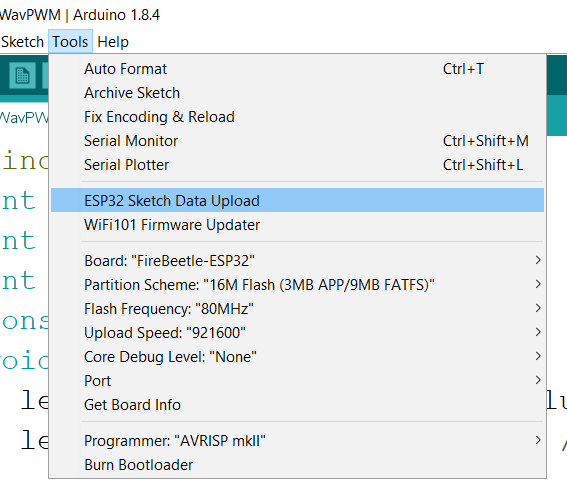Expand the Board FireBeetle-ESP32 submenu
The image size is (567, 490).
point(297,260)
